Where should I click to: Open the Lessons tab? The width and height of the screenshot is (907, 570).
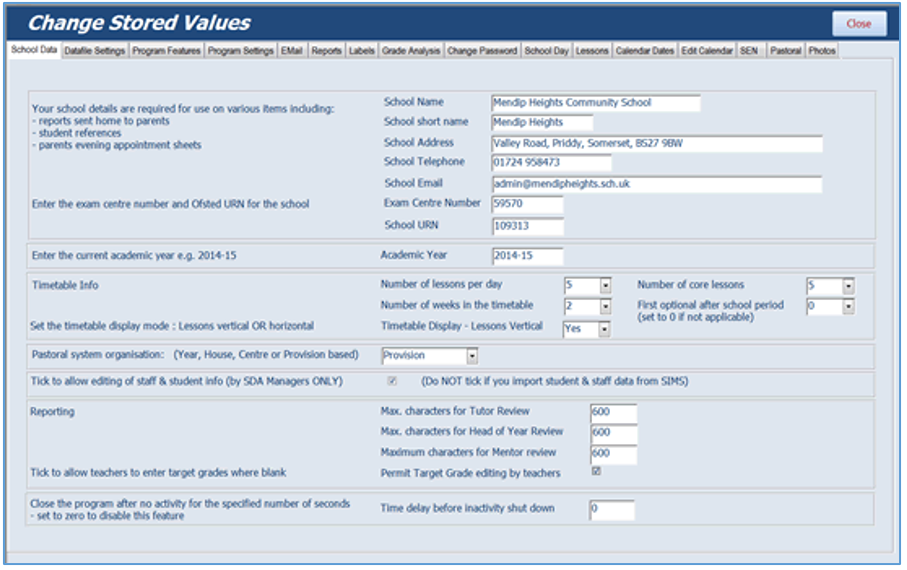tap(592, 51)
